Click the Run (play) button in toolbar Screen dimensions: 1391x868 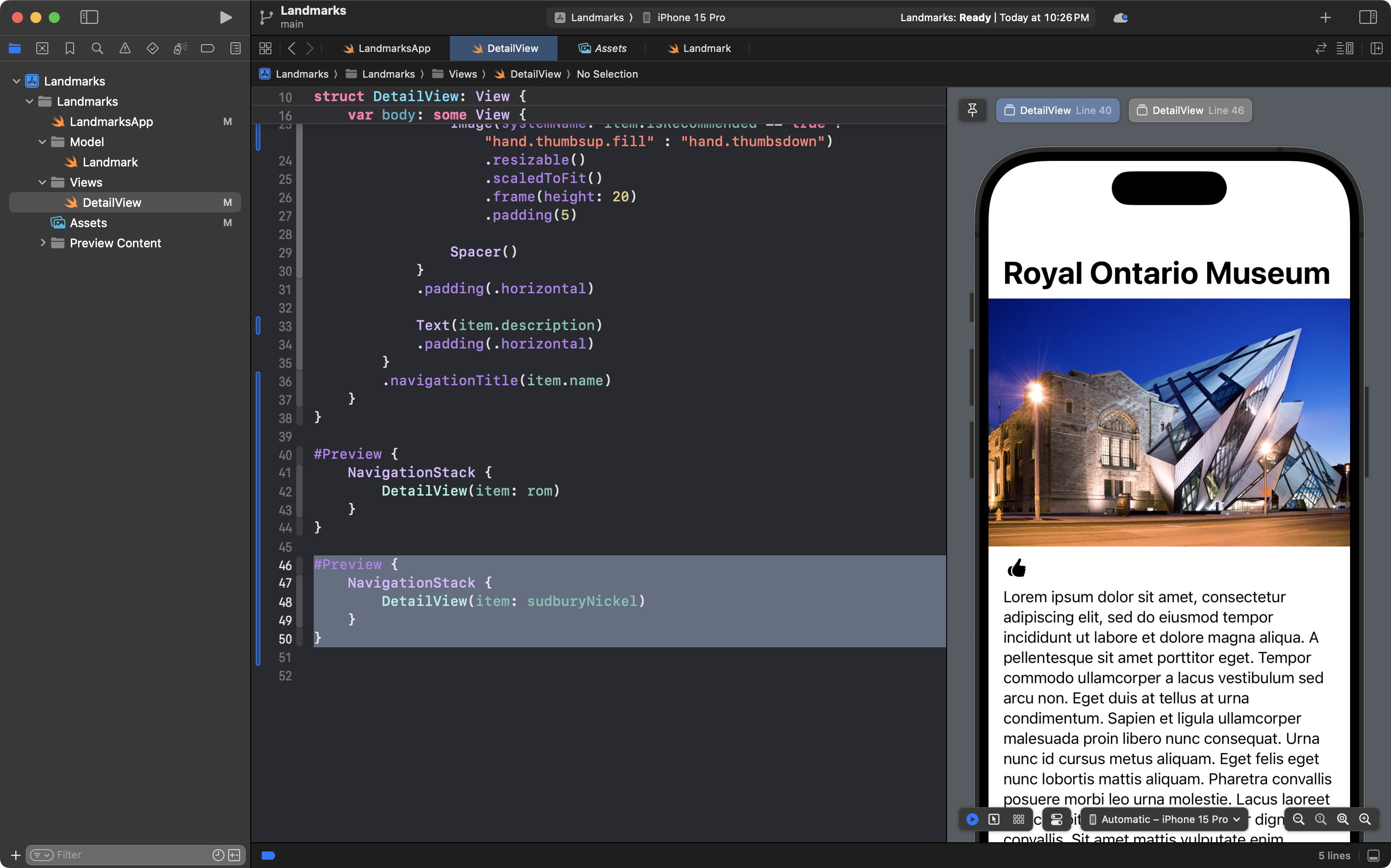tap(226, 17)
